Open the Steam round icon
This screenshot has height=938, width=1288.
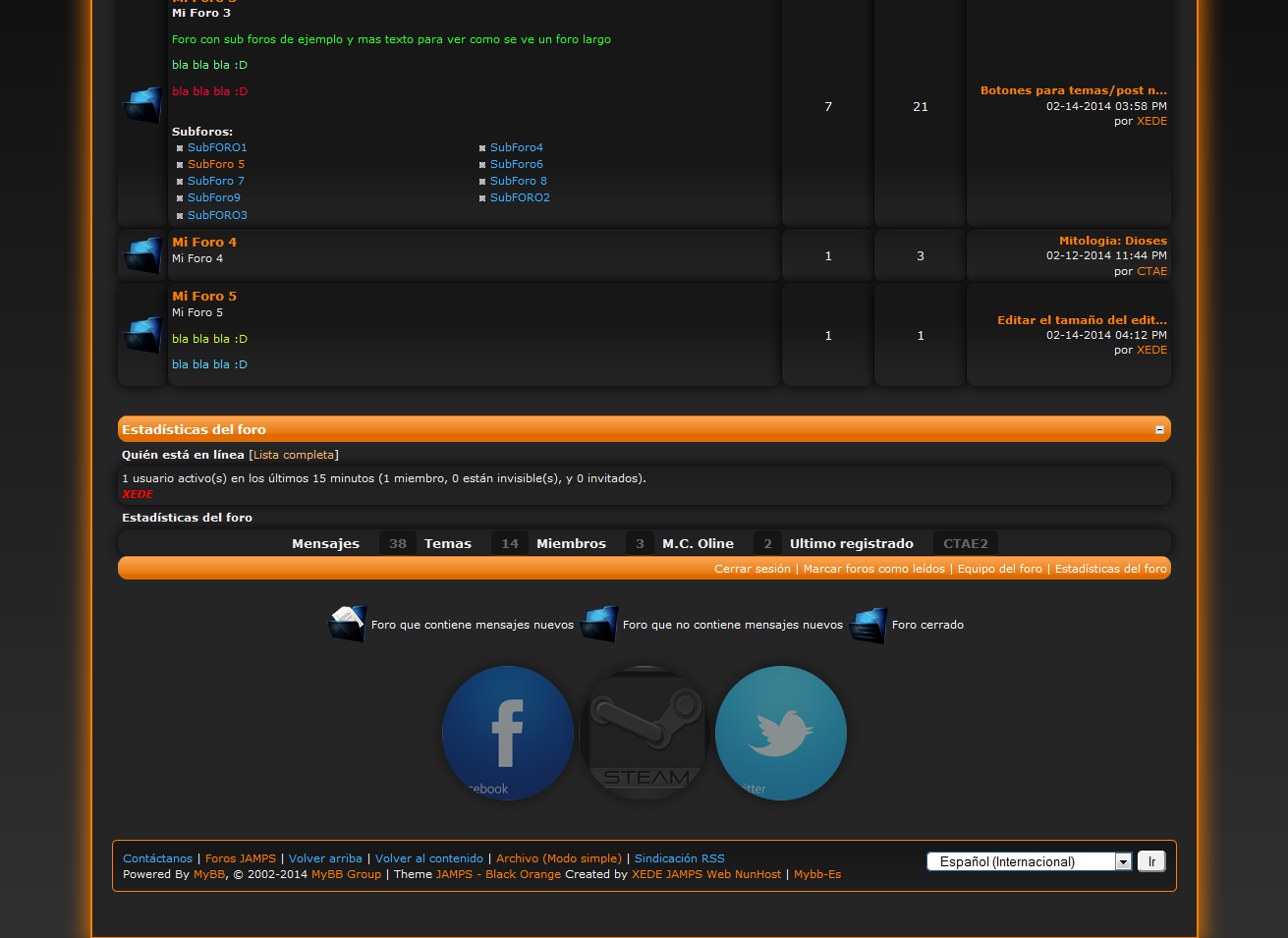click(x=644, y=733)
